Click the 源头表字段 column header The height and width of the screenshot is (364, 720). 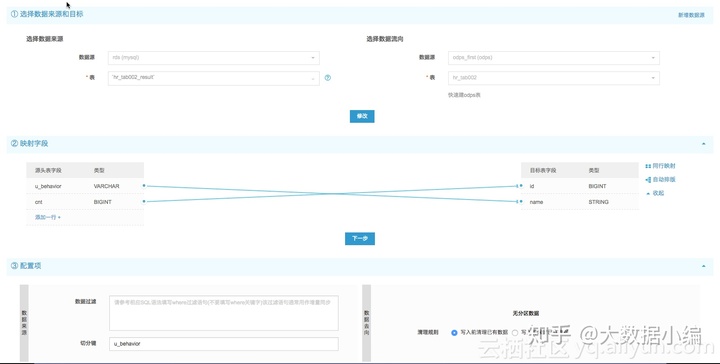(x=48, y=170)
